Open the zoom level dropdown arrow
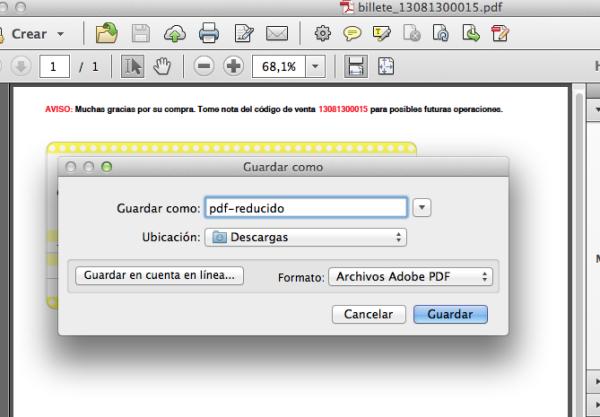Image resolution: width=600 pixels, height=417 pixels. [315, 67]
